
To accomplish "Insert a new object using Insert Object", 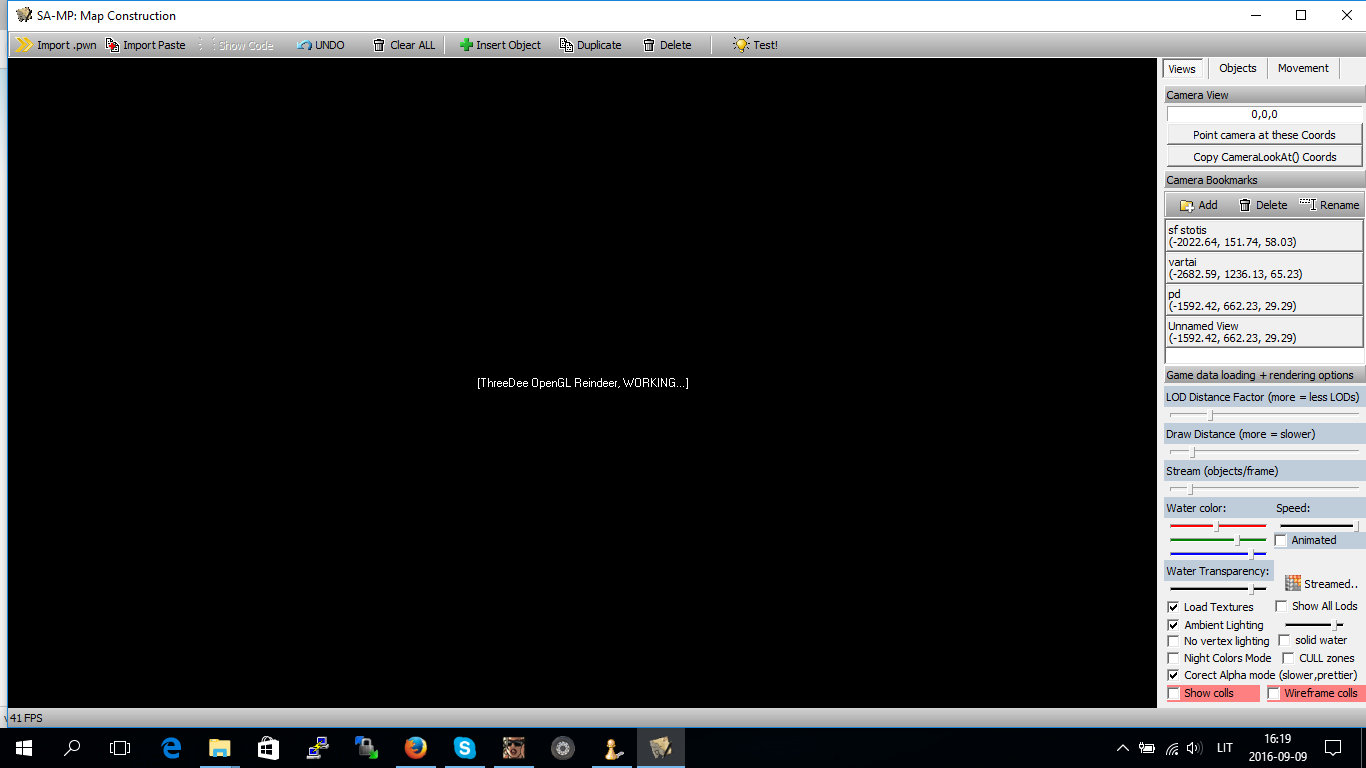I will (500, 45).
